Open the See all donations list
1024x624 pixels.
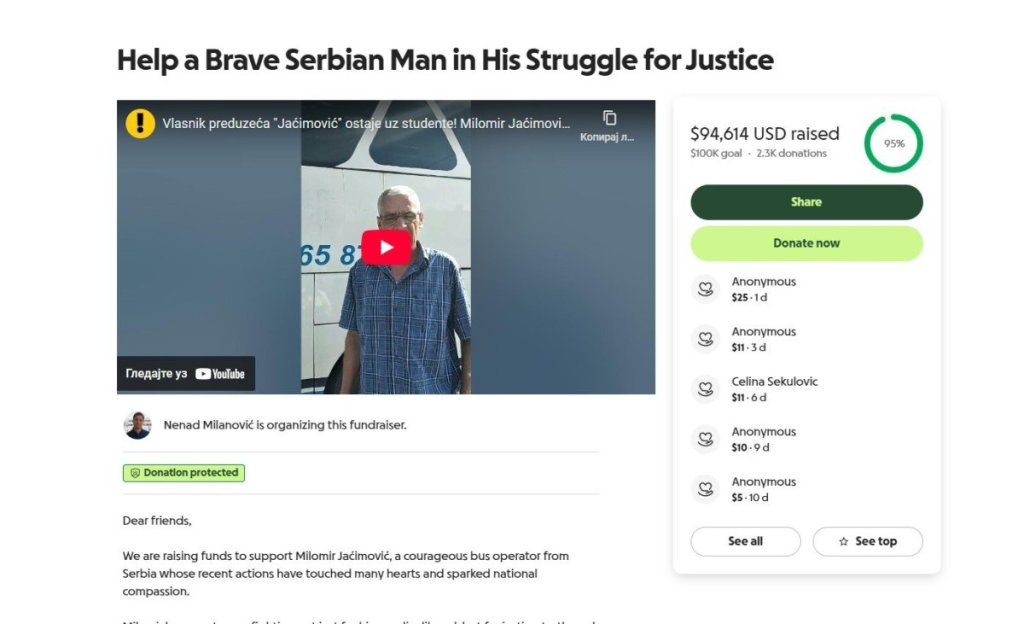(745, 541)
